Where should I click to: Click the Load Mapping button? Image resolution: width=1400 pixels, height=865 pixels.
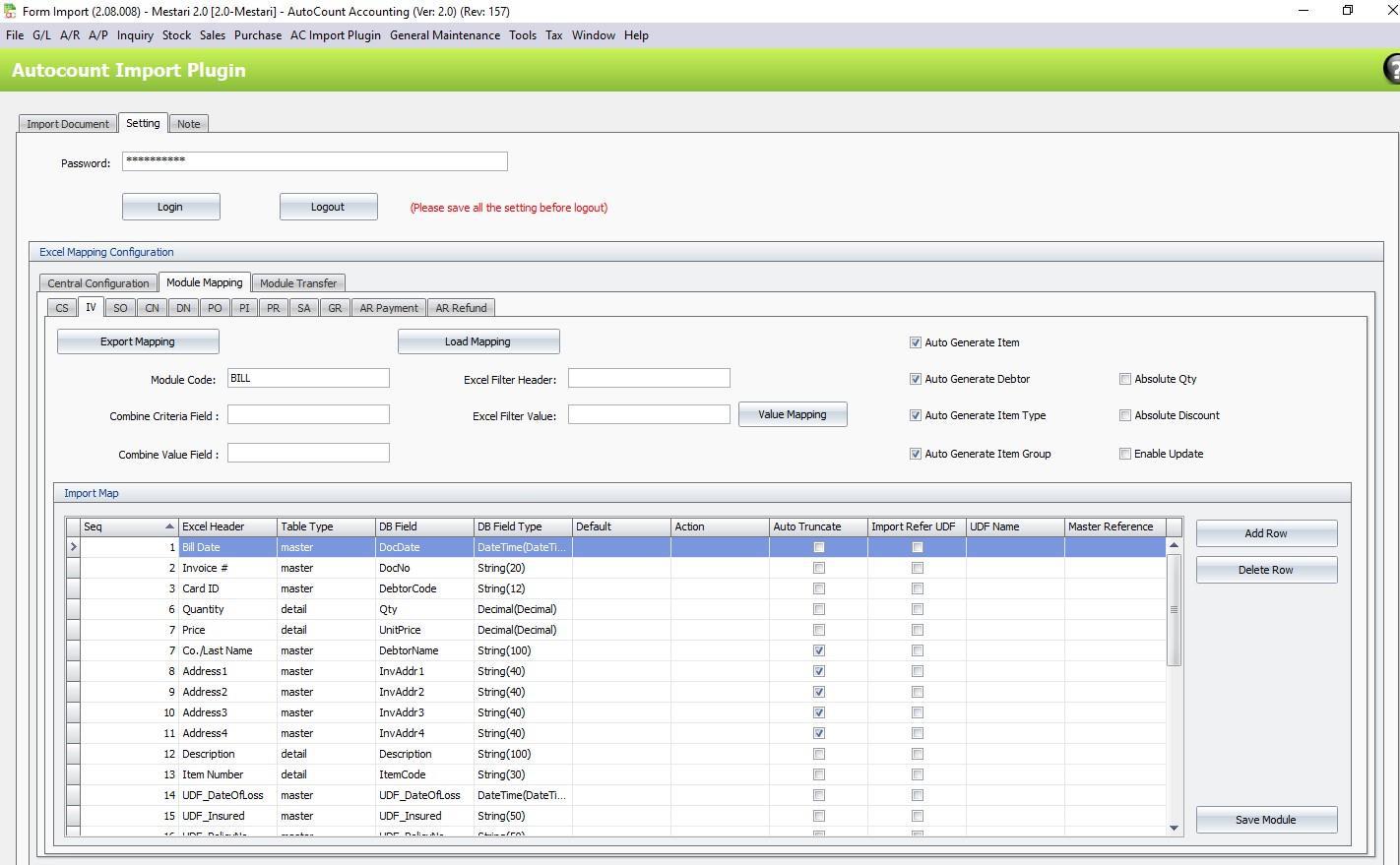pyautogui.click(x=478, y=340)
